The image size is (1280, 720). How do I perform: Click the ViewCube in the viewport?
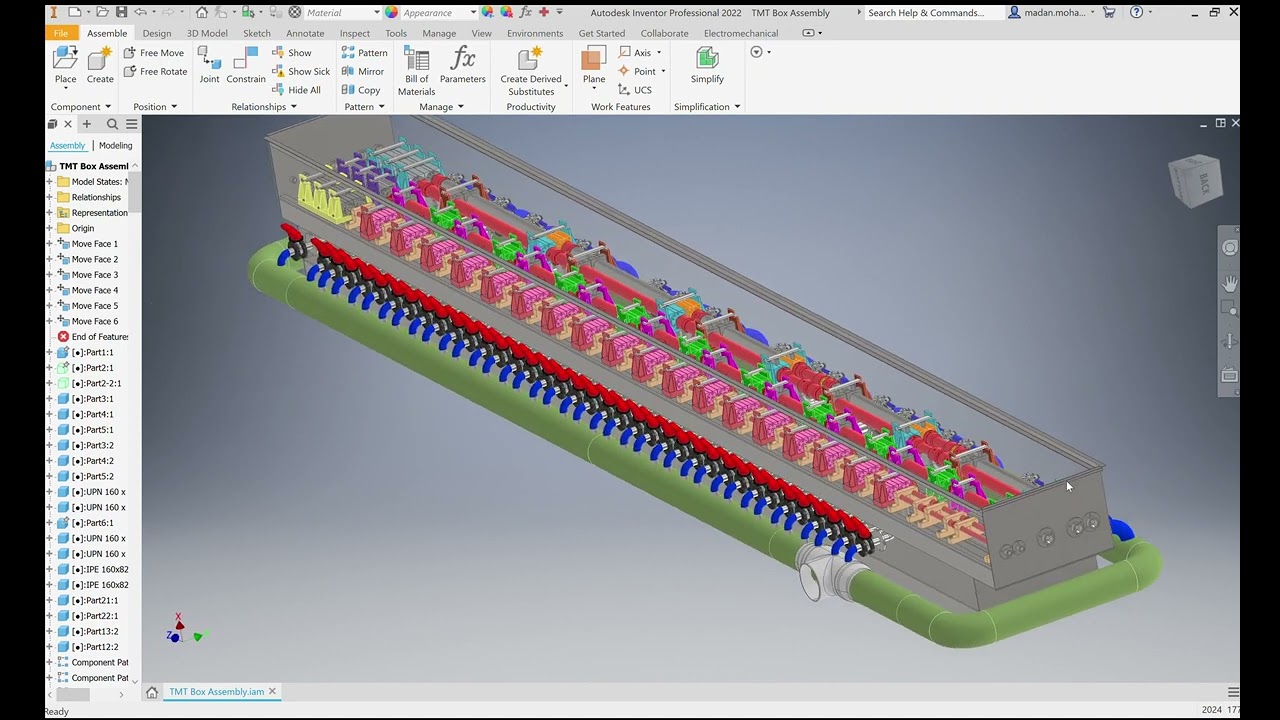tap(1195, 181)
